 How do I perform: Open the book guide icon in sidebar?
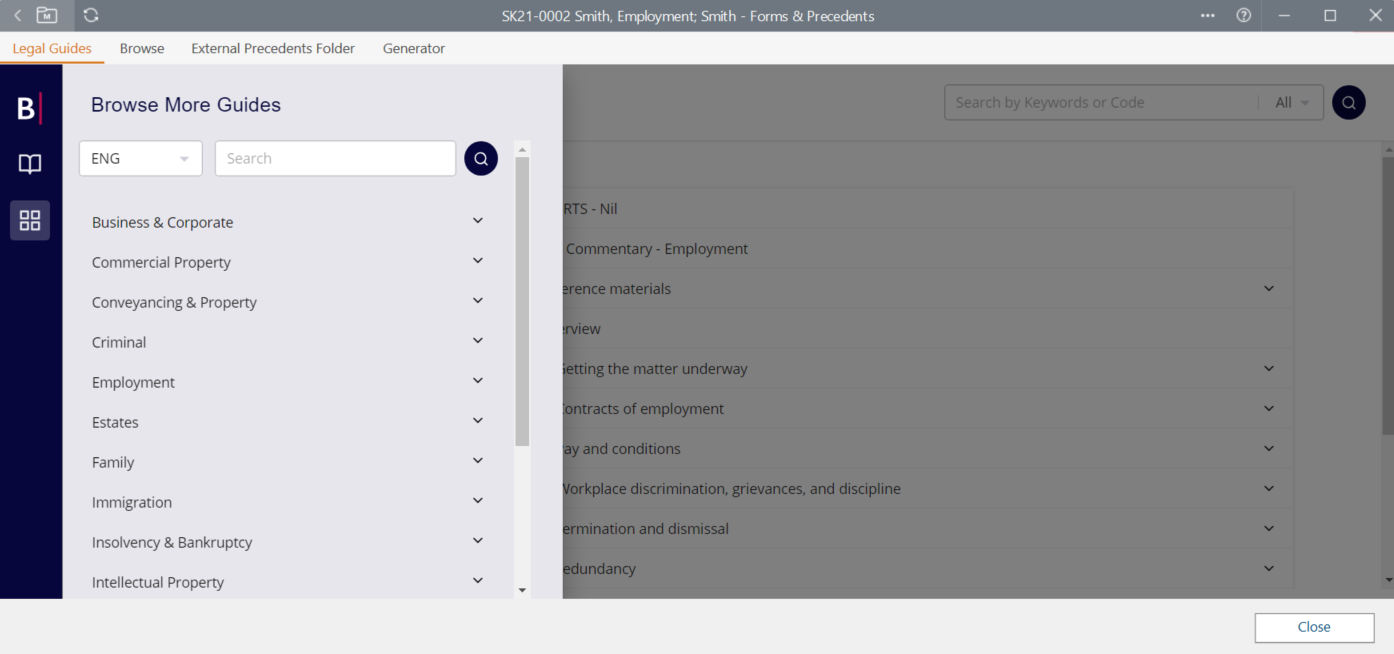pyautogui.click(x=30, y=164)
